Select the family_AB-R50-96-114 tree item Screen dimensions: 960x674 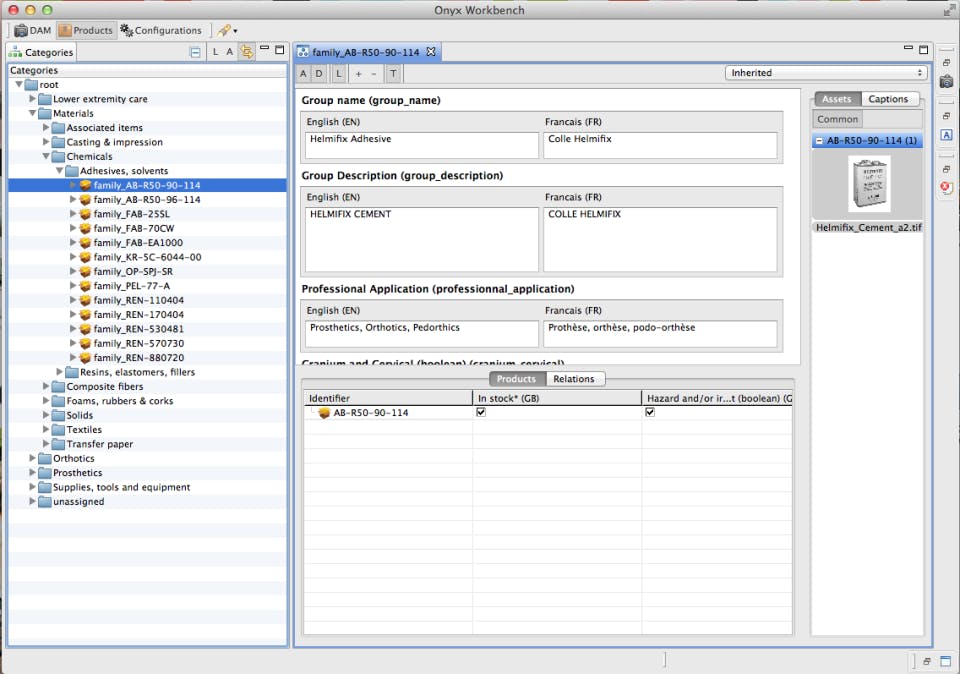coord(147,200)
